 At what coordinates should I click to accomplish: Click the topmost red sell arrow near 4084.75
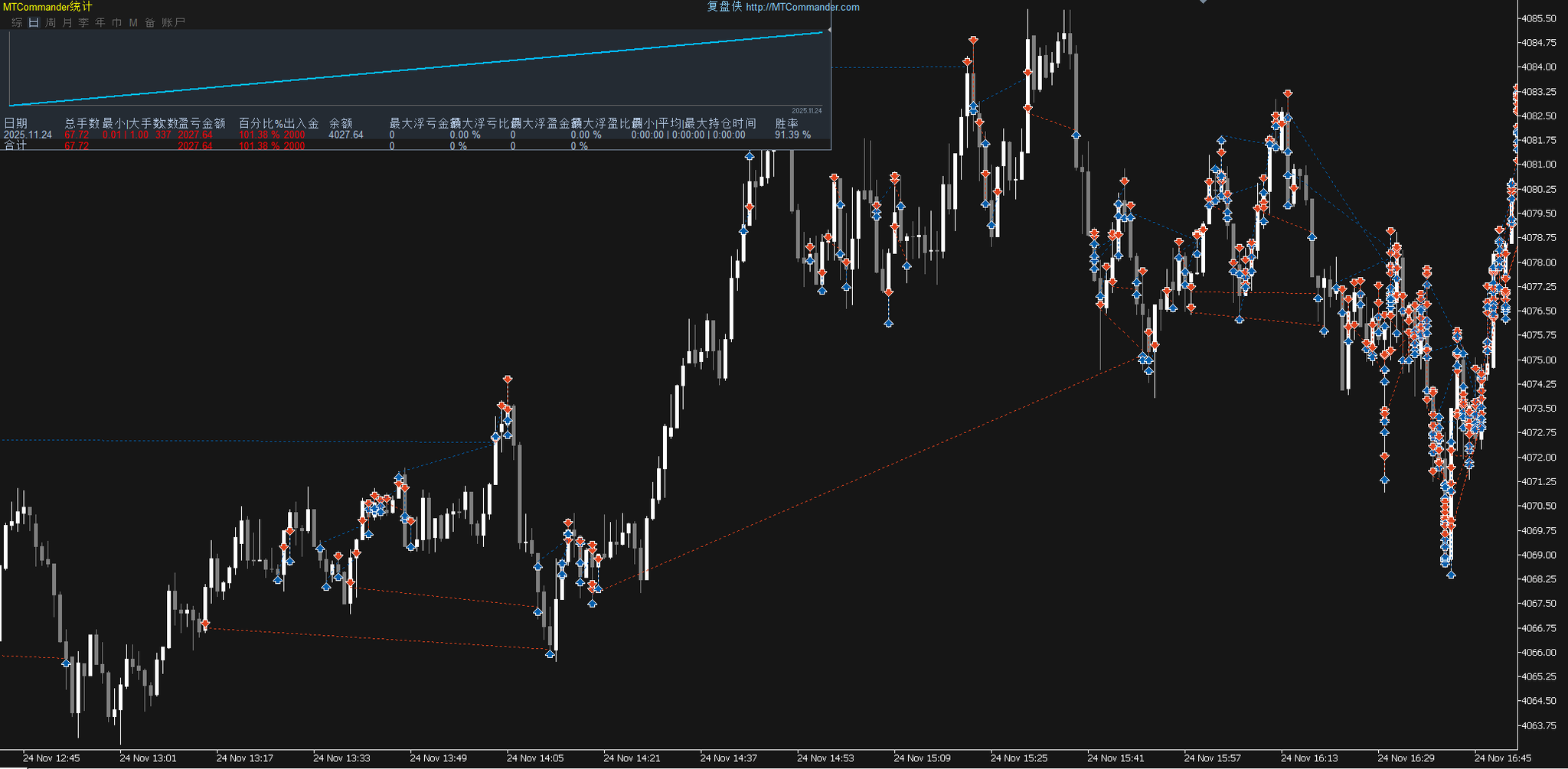pyautogui.click(x=973, y=40)
